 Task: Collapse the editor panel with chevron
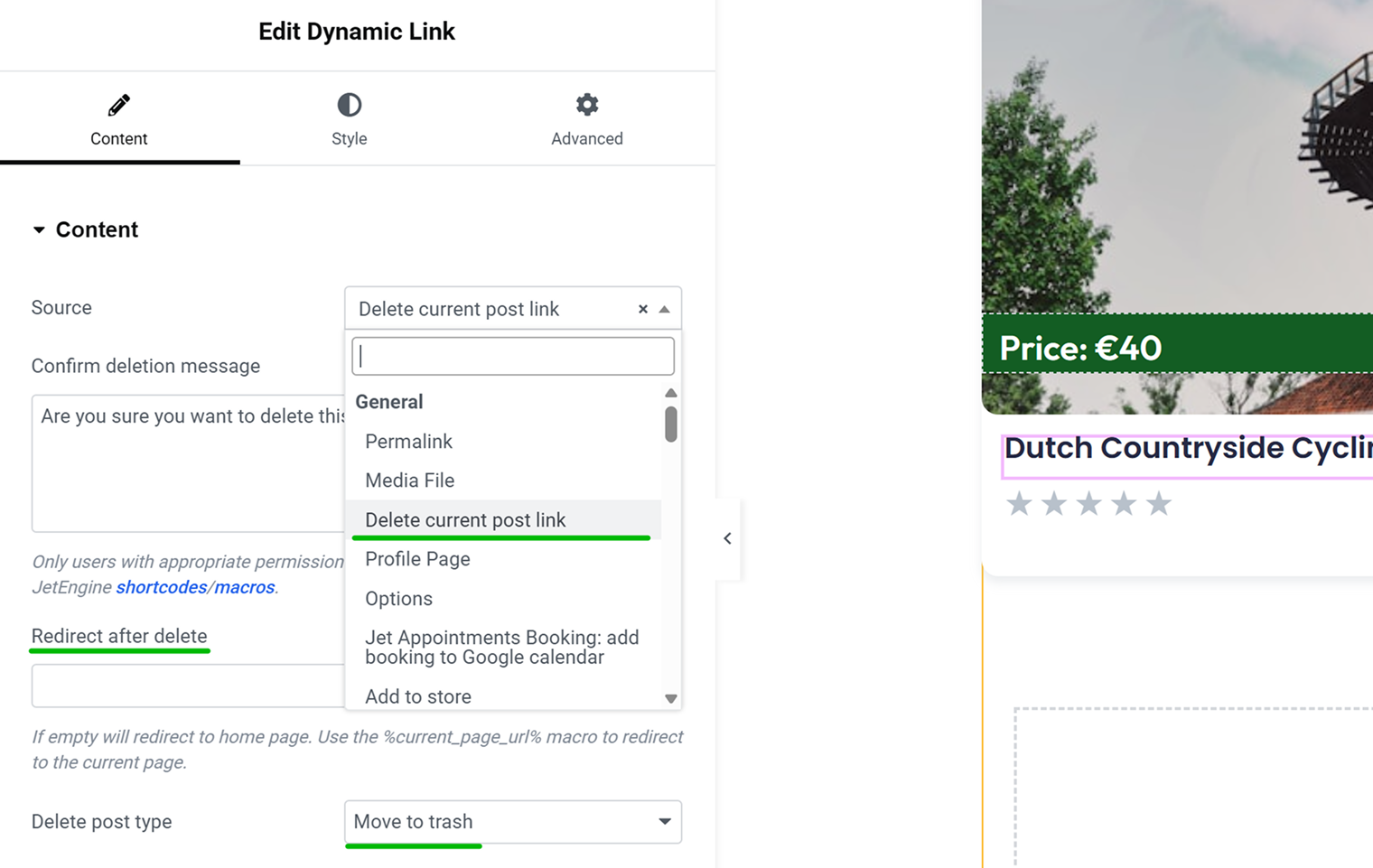(727, 538)
